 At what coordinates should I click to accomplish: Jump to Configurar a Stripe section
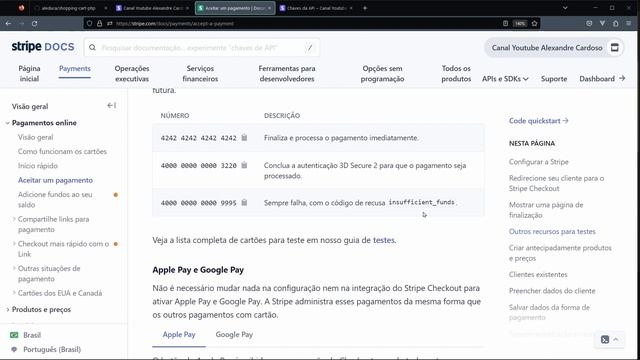tap(538, 162)
